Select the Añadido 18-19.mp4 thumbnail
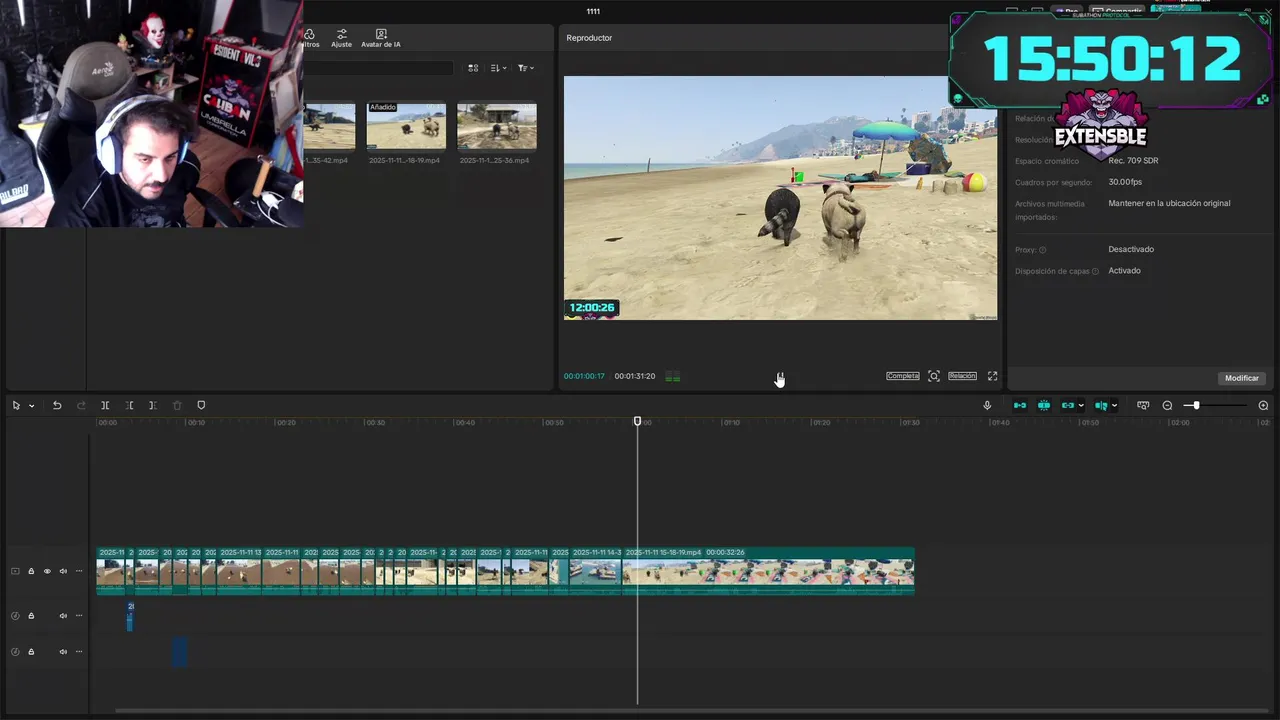The image size is (1280, 720). [x=406, y=126]
